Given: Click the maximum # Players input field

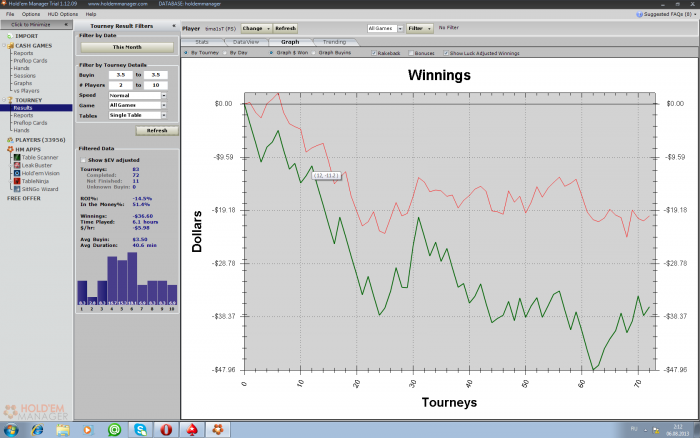Looking at the screenshot, I should coord(155,85).
